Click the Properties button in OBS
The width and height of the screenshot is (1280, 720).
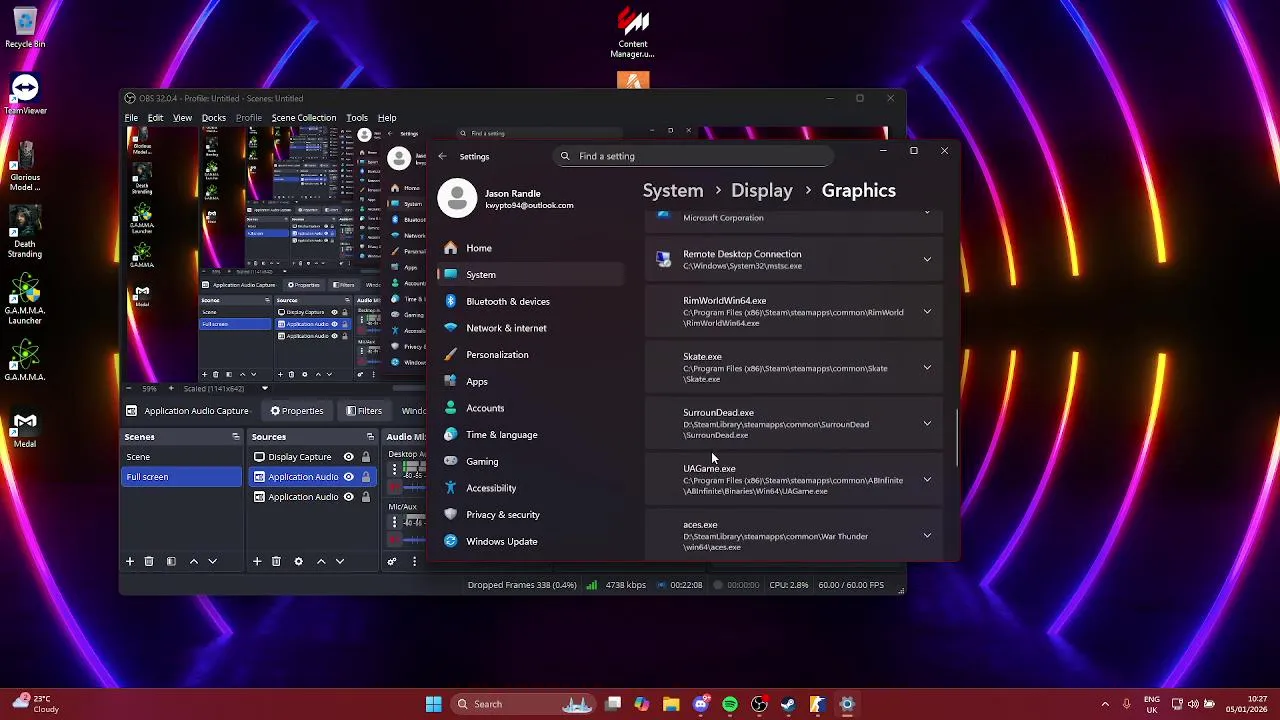click(x=297, y=411)
